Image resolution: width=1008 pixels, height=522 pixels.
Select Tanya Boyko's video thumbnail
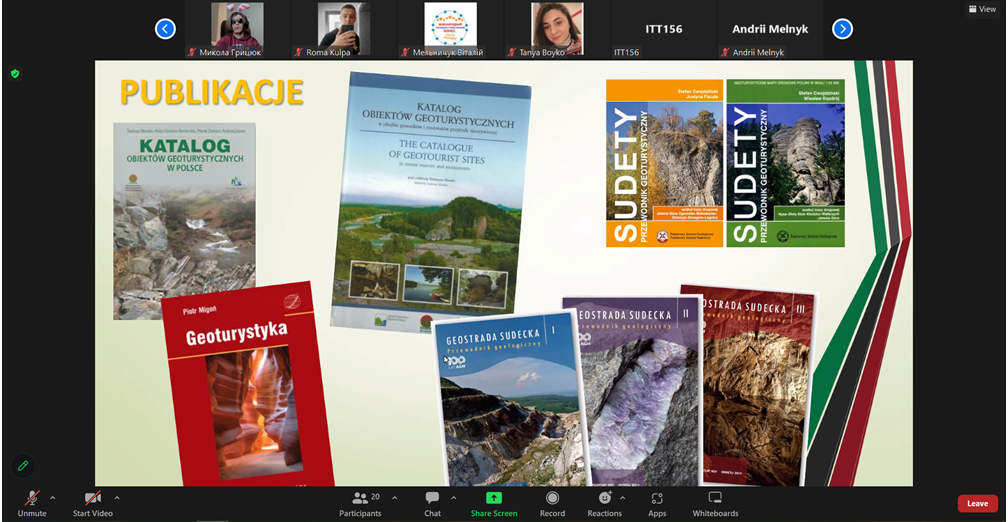tap(557, 29)
